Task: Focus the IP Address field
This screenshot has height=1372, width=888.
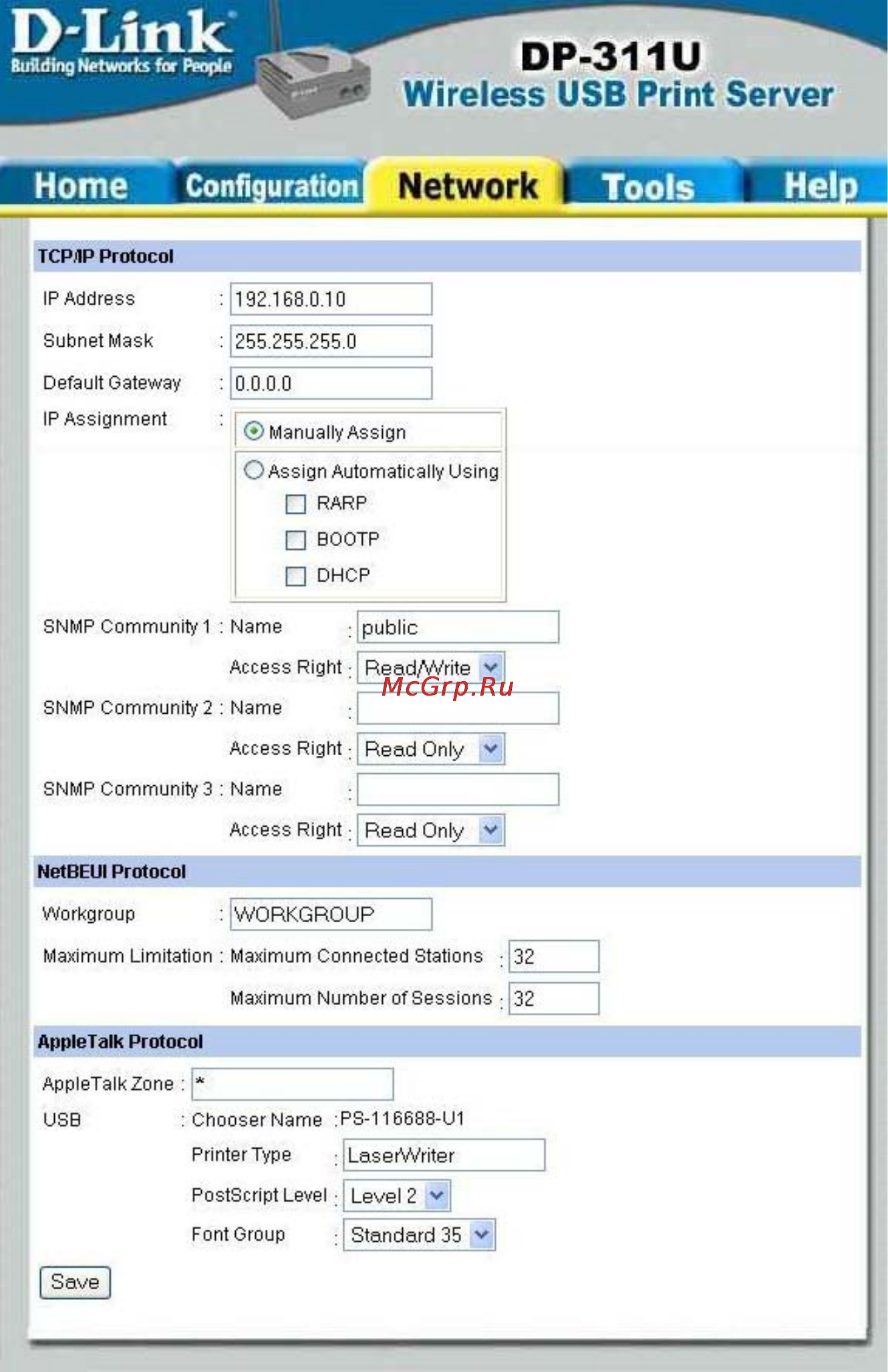Action: (331, 299)
